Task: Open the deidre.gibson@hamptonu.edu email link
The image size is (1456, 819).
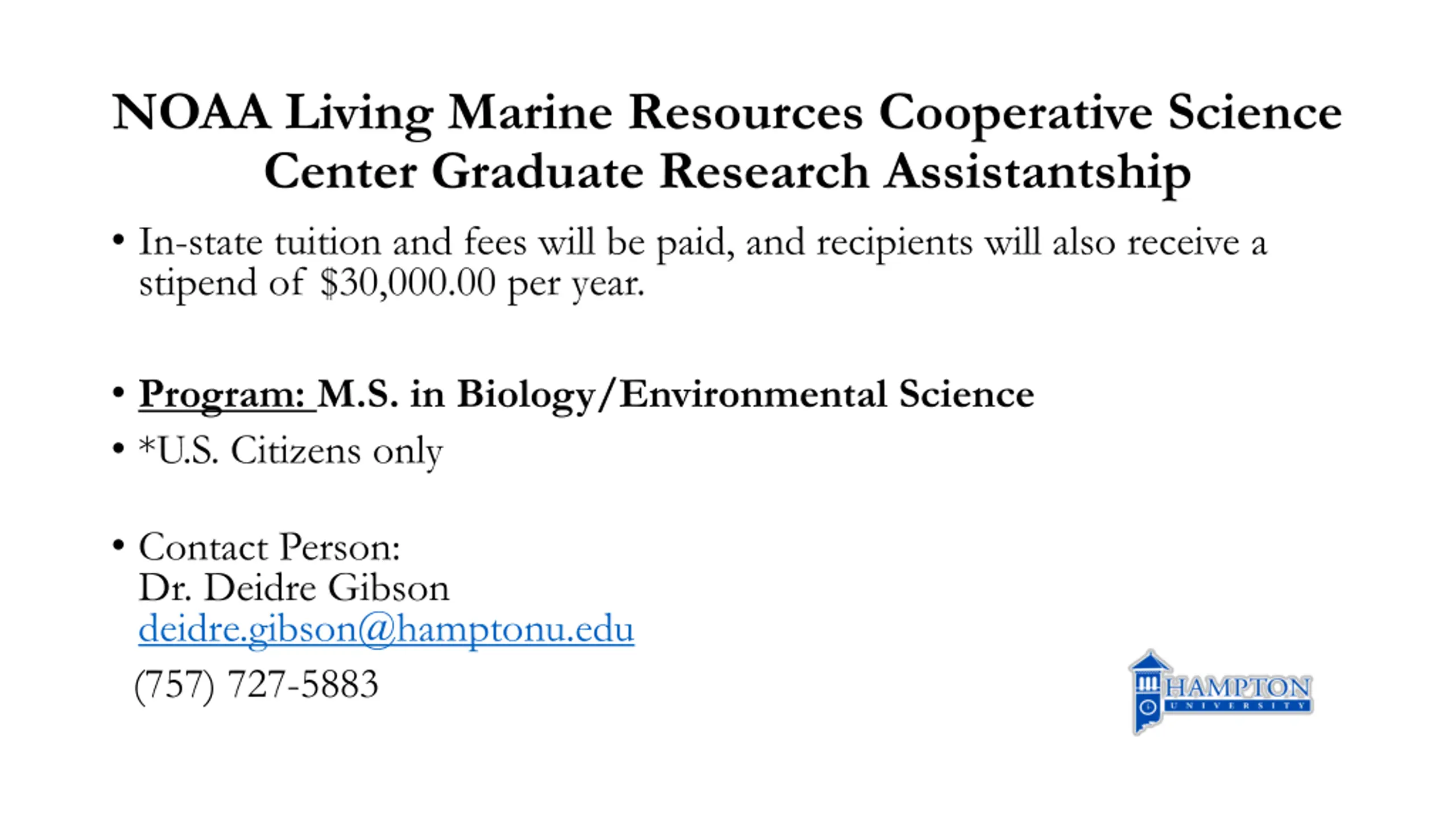Action: [x=386, y=629]
